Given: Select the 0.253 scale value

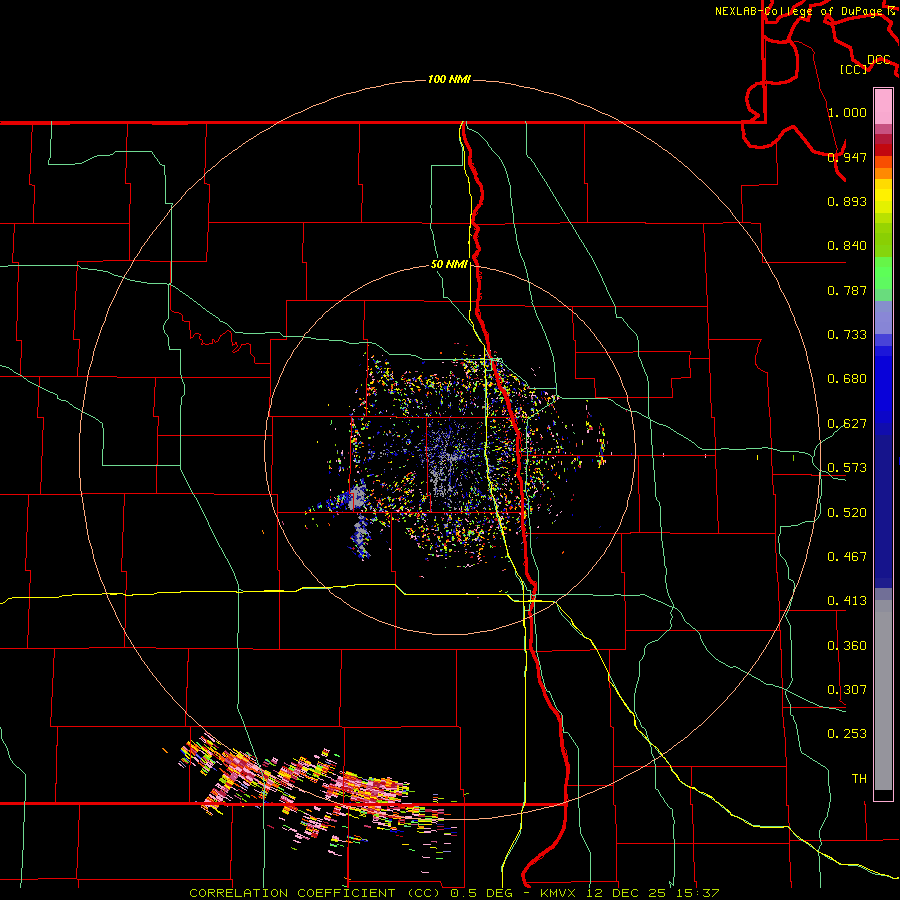Looking at the screenshot, I should tap(847, 734).
